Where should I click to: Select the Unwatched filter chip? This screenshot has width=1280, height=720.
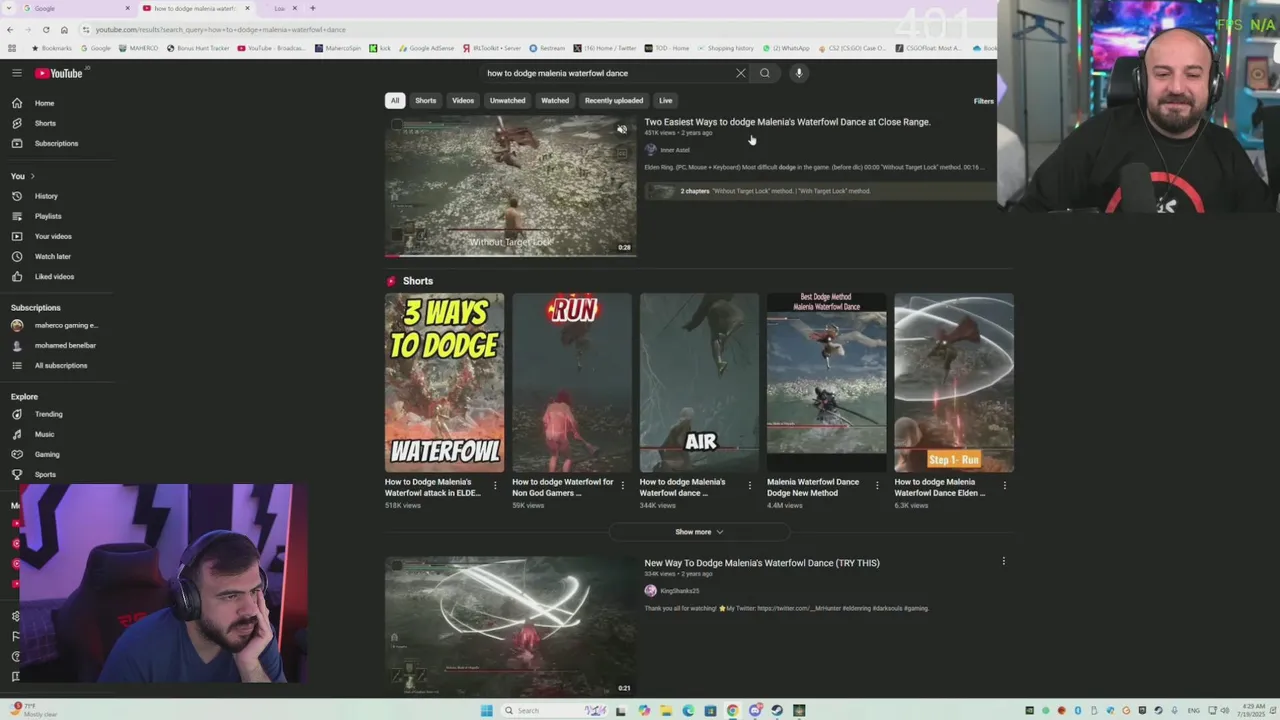click(x=507, y=100)
